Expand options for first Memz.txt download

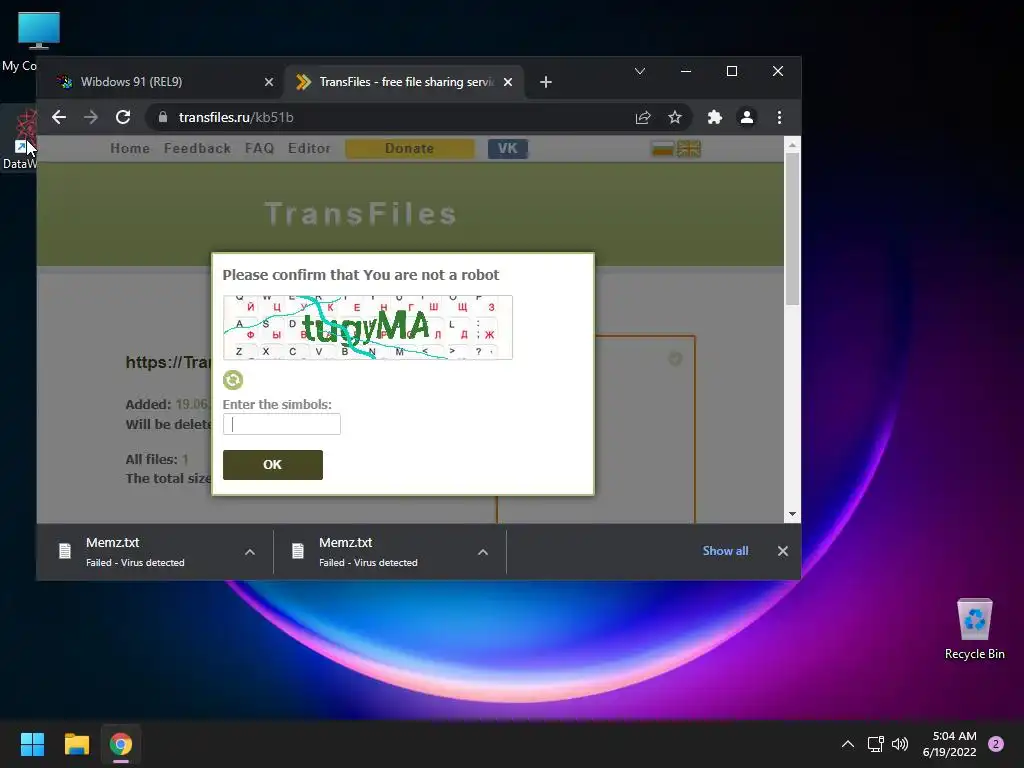(249, 552)
